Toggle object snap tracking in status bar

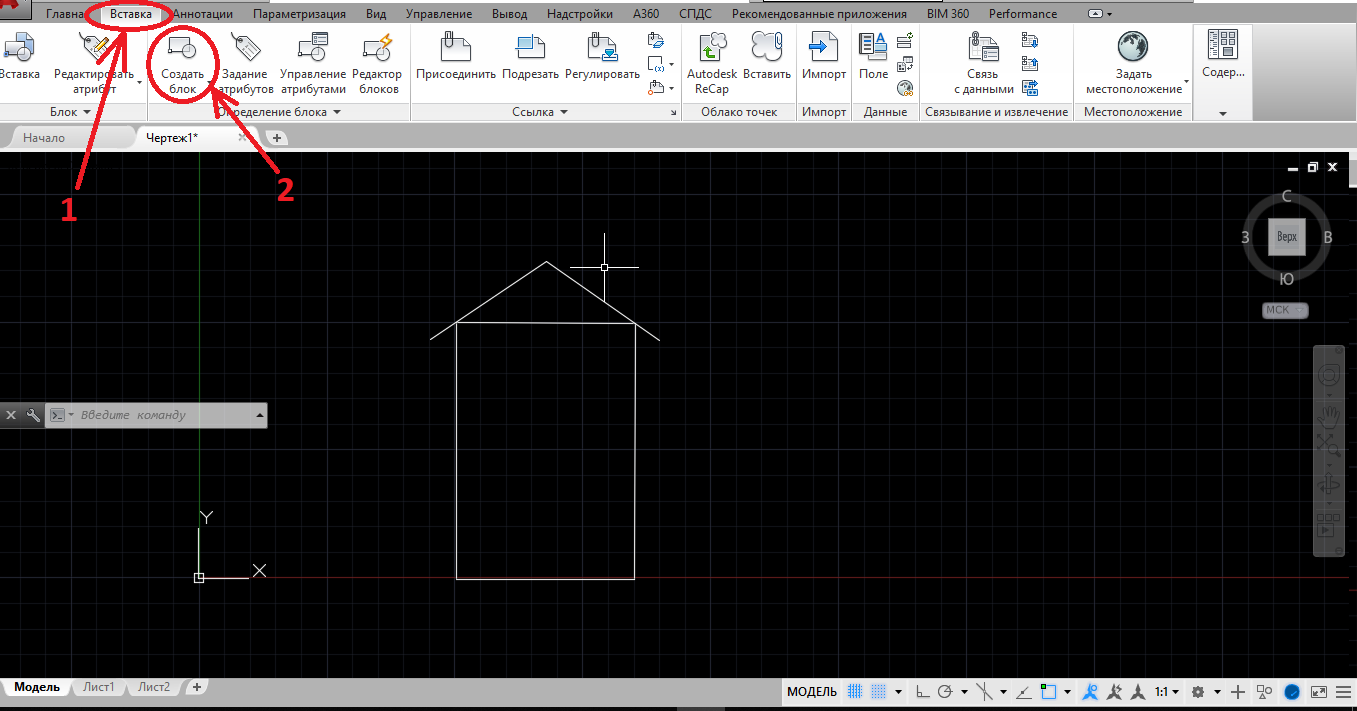click(1024, 692)
